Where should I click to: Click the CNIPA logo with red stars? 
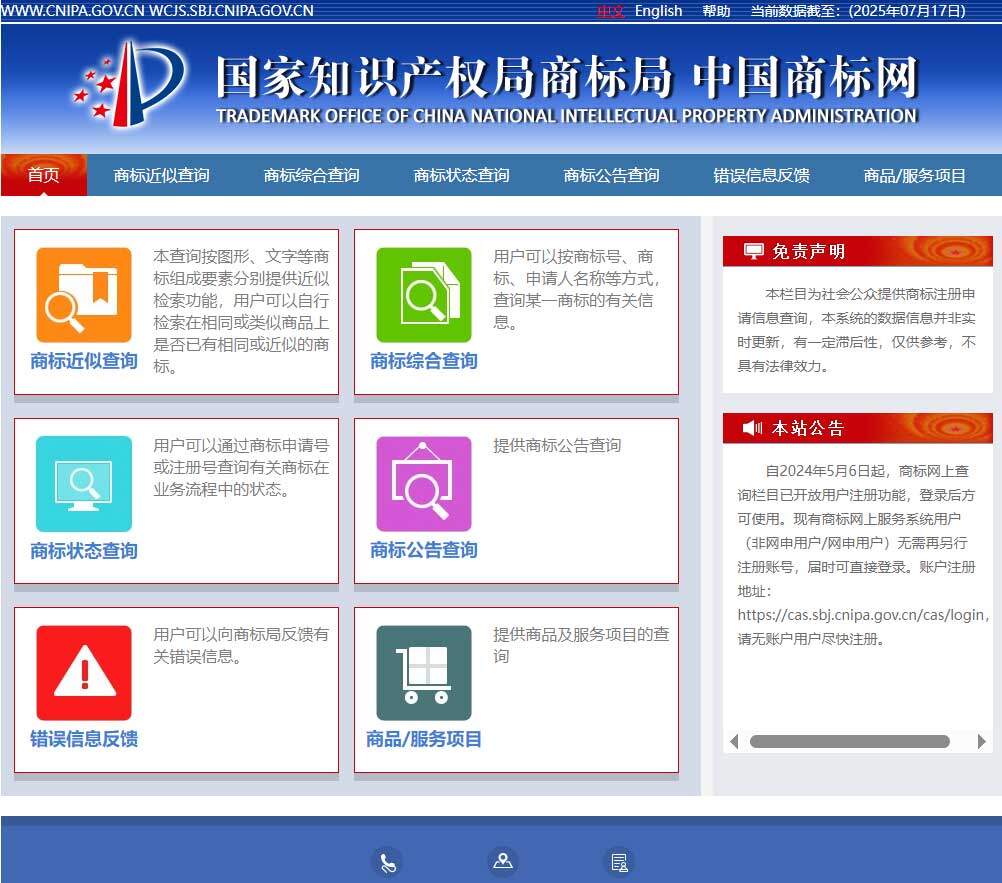coord(129,86)
